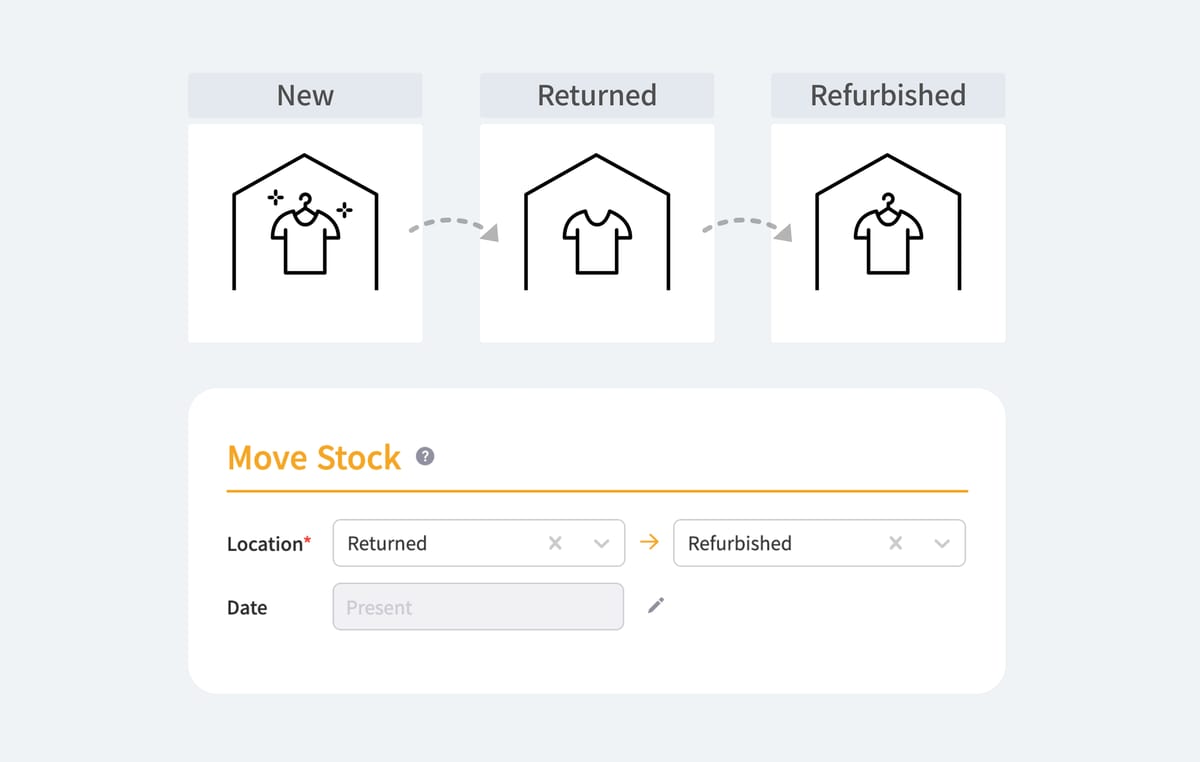
Task: Click the pencil icon to edit Date
Action: tap(657, 606)
